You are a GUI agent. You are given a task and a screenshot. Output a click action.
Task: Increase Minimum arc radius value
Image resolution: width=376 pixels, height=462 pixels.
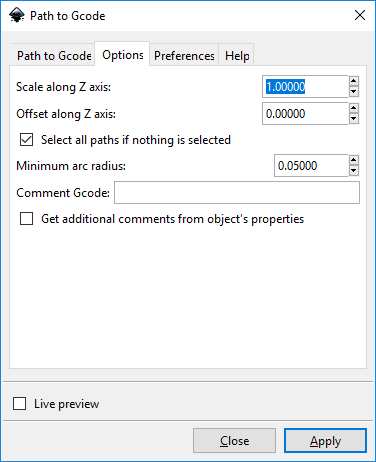tap(354, 160)
